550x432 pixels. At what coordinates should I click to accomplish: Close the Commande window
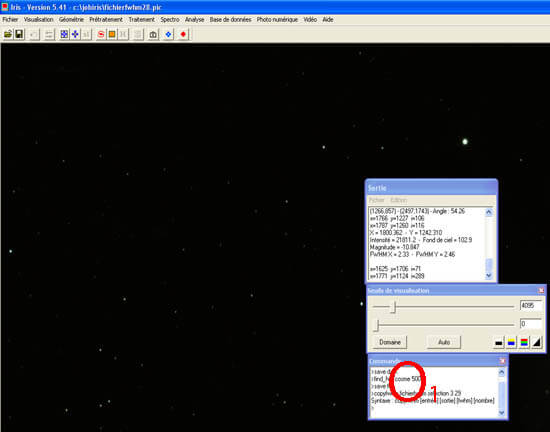(x=502, y=361)
